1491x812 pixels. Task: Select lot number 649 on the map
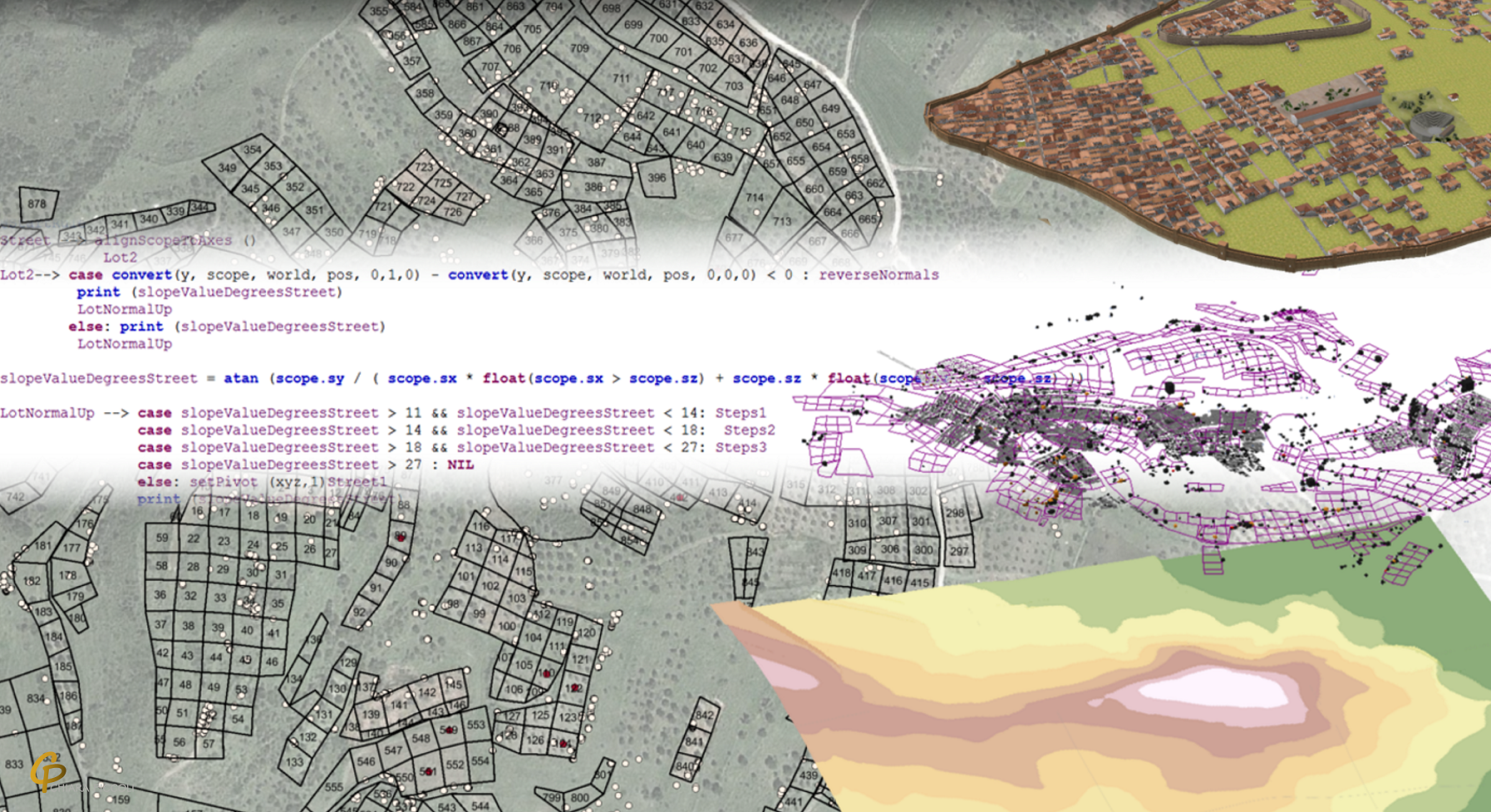click(829, 108)
